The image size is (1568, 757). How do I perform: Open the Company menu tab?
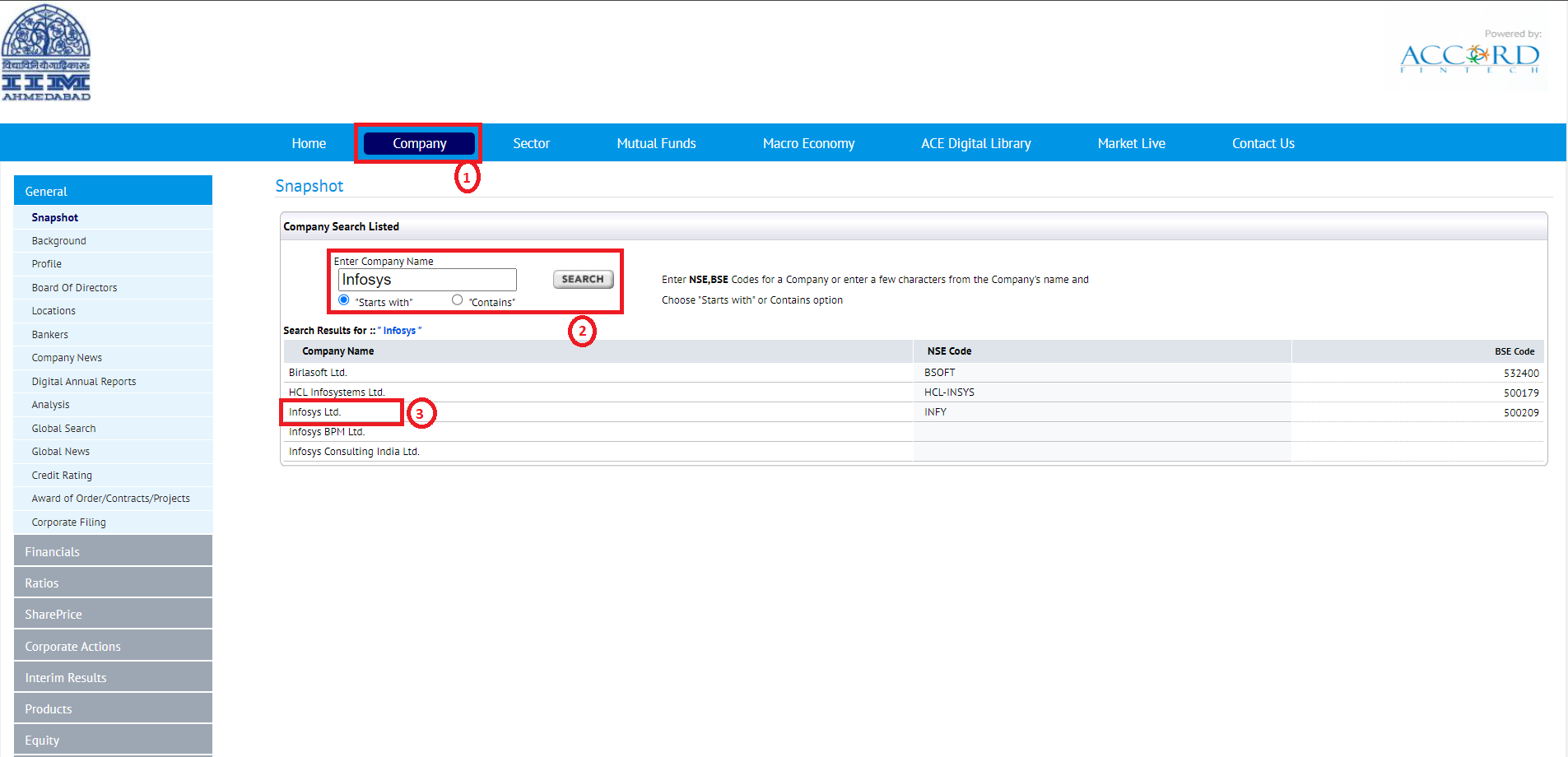coord(419,143)
